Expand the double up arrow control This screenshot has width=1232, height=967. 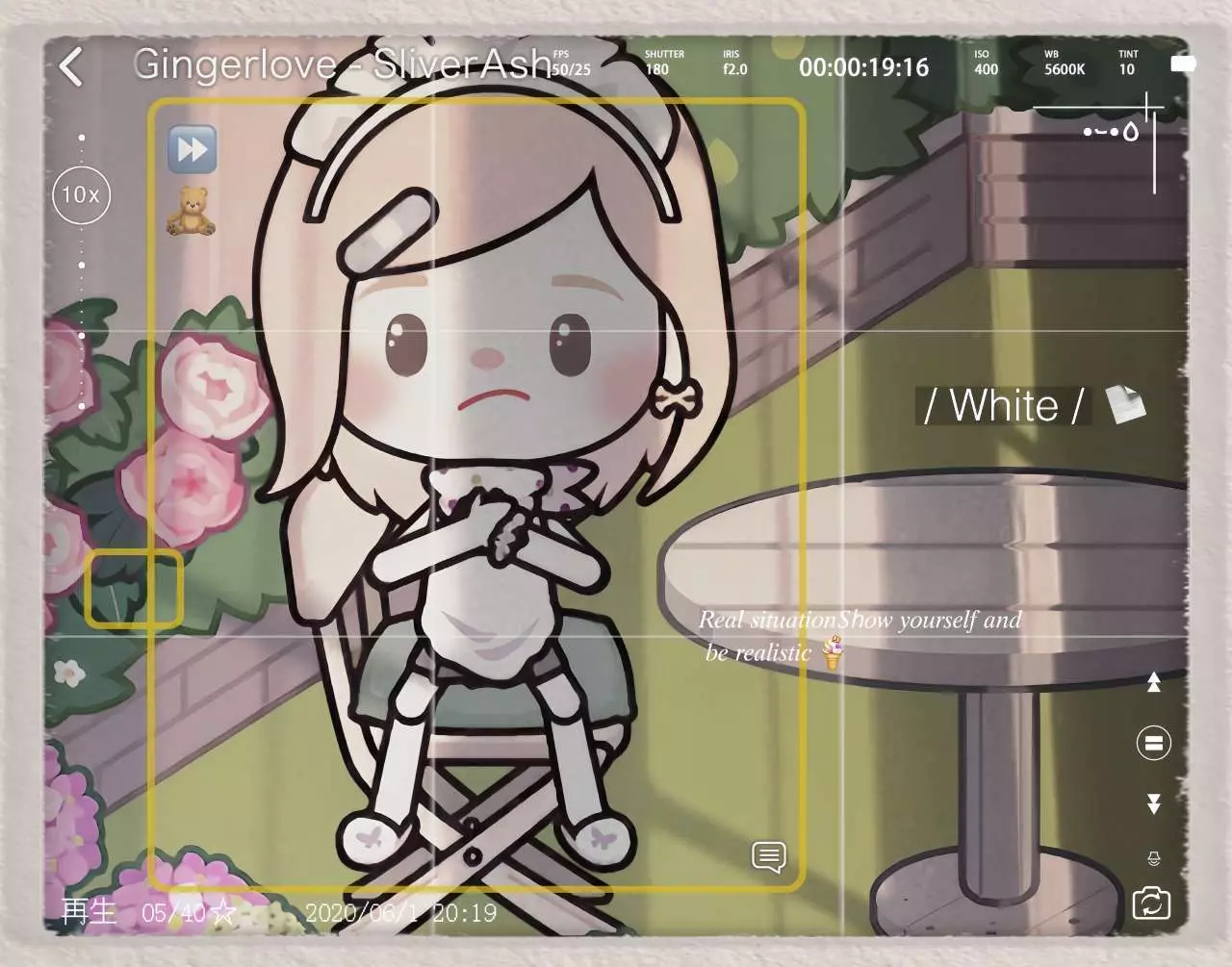pos(1153,682)
